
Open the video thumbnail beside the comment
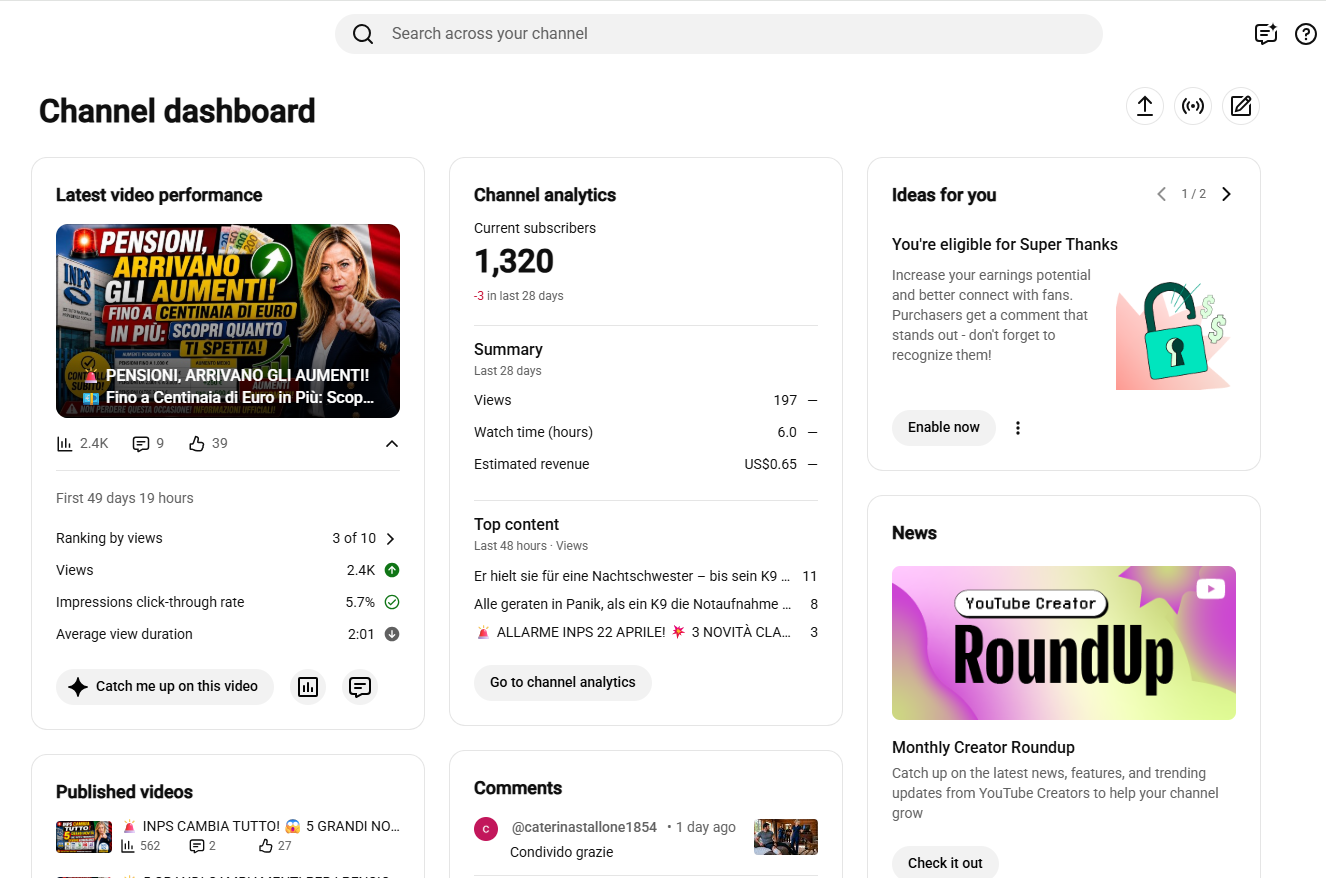point(786,837)
